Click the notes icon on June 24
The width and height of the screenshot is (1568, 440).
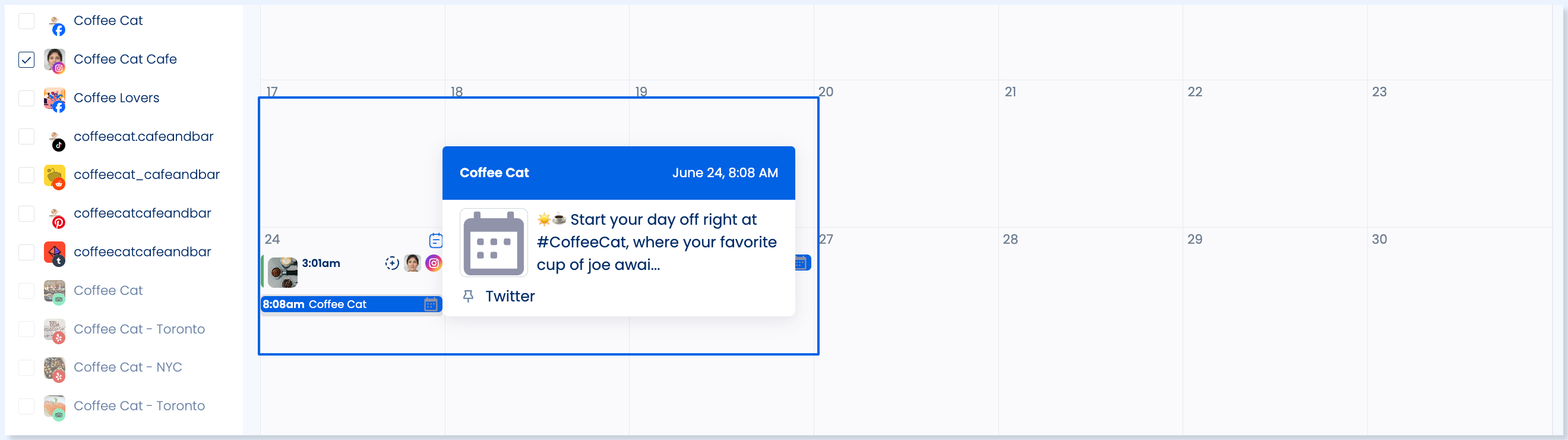click(x=435, y=240)
